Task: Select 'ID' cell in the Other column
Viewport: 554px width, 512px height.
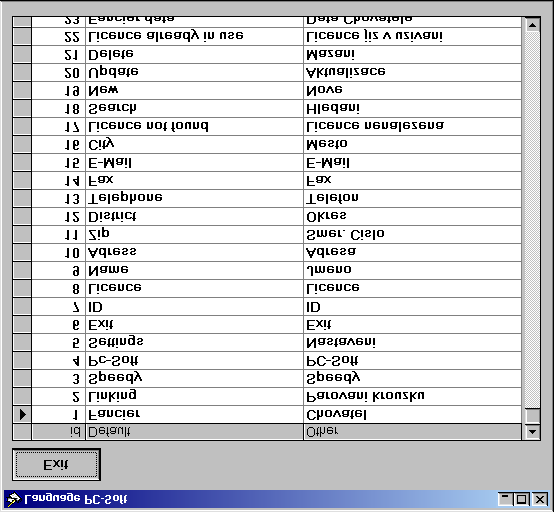Action: click(x=412, y=306)
